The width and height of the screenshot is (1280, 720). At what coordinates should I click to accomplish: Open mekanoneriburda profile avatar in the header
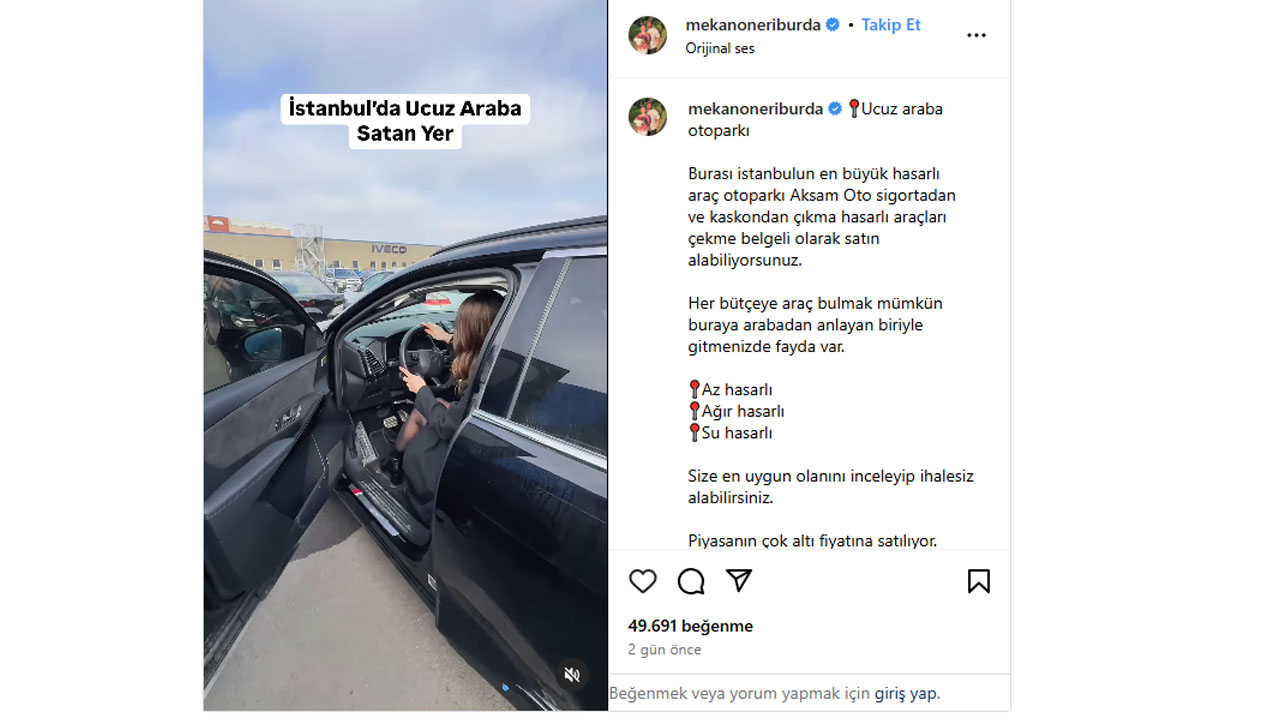point(647,35)
